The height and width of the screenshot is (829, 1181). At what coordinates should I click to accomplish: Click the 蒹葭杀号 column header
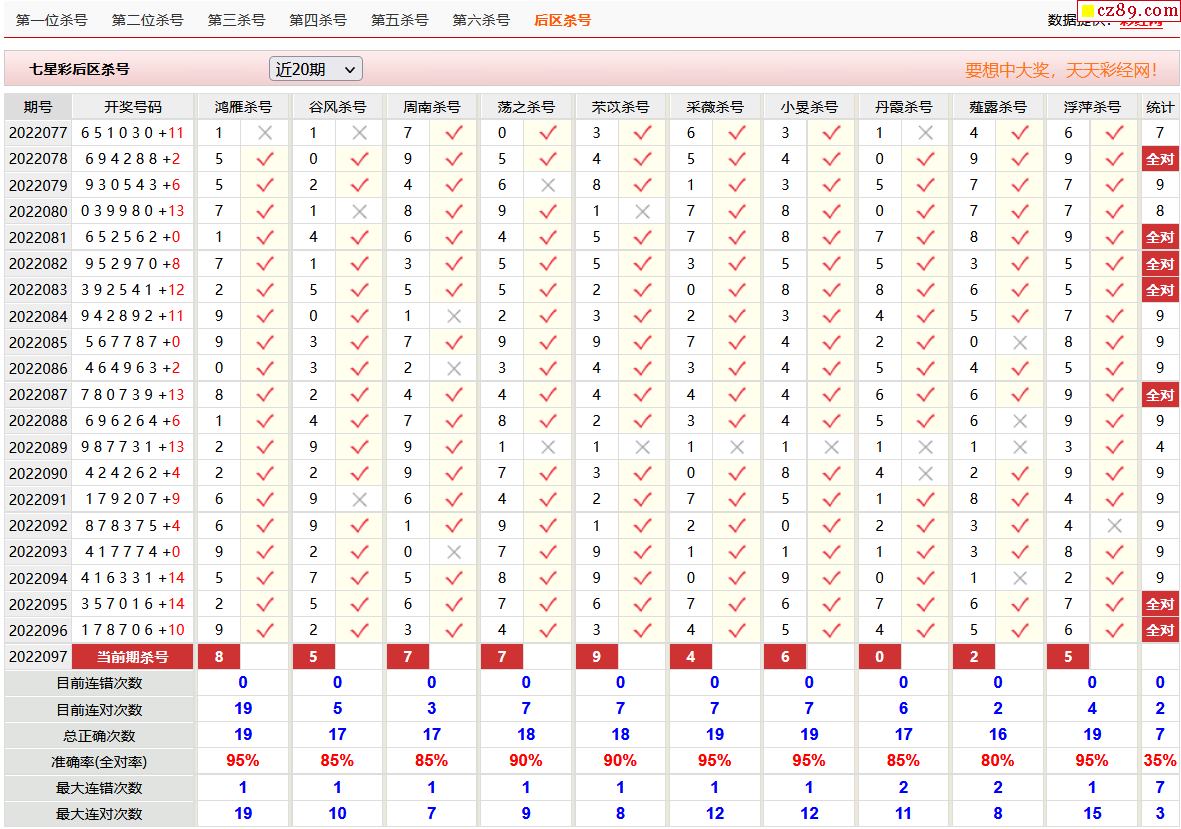[x=998, y=107]
